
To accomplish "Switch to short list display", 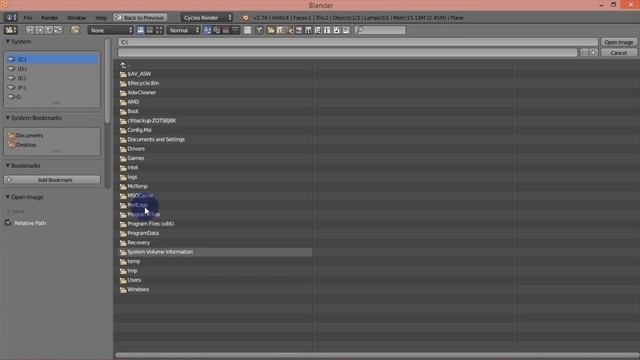I will pos(140,30).
